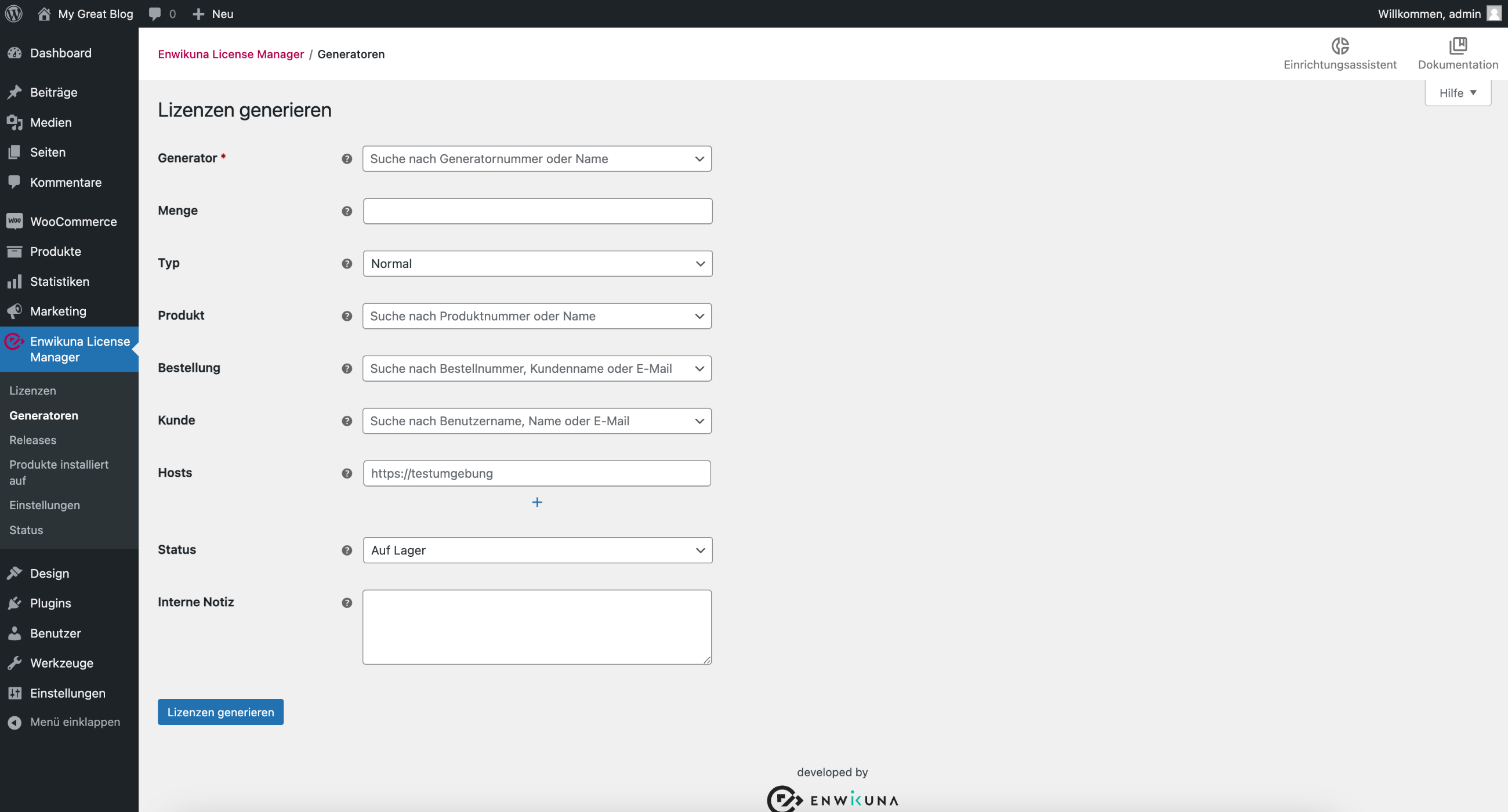The width and height of the screenshot is (1508, 812).
Task: Open the Bestellung search dropdown
Action: [537, 368]
